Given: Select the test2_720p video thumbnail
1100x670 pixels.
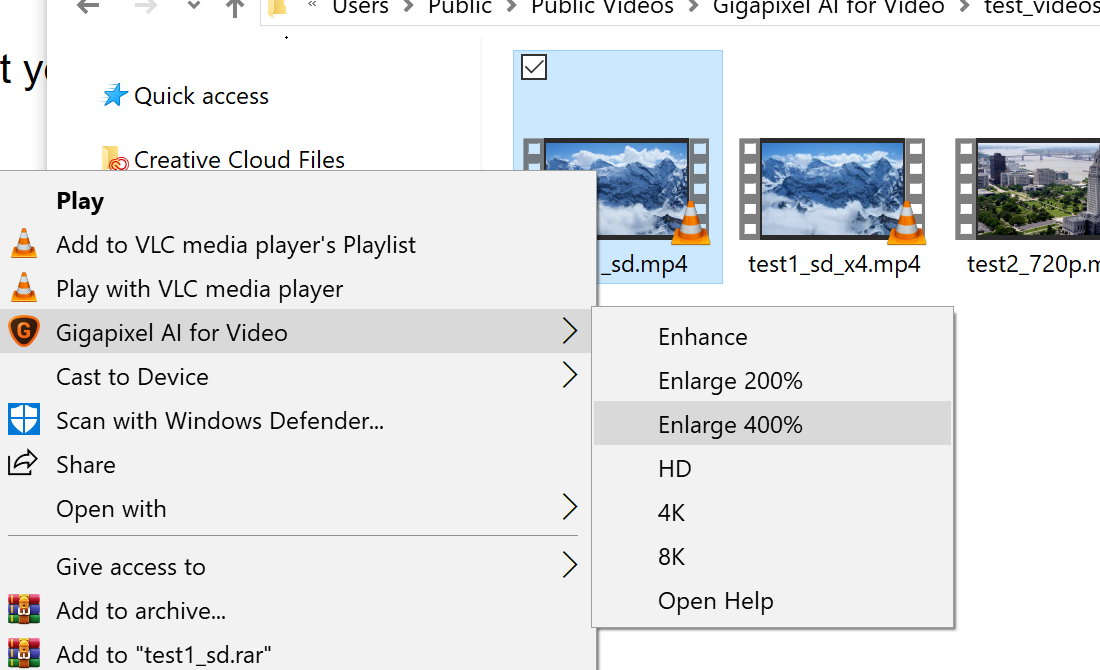Looking at the screenshot, I should (1027, 188).
